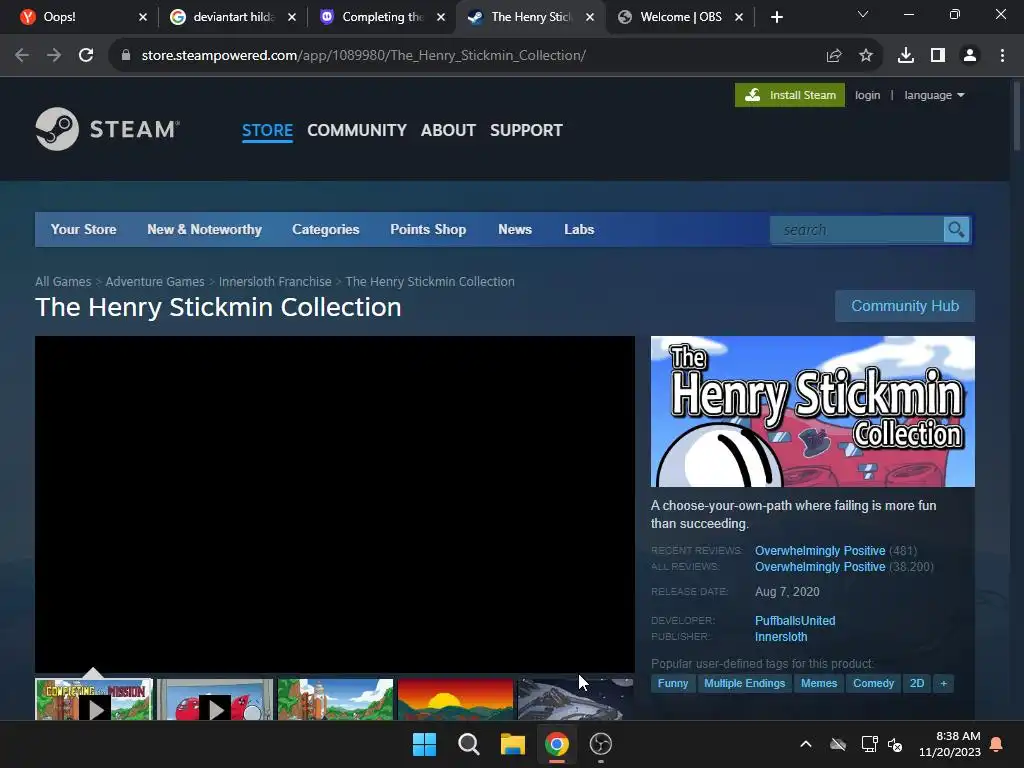Click the Comedy tag
The height and width of the screenshot is (768, 1024).
pos(873,683)
